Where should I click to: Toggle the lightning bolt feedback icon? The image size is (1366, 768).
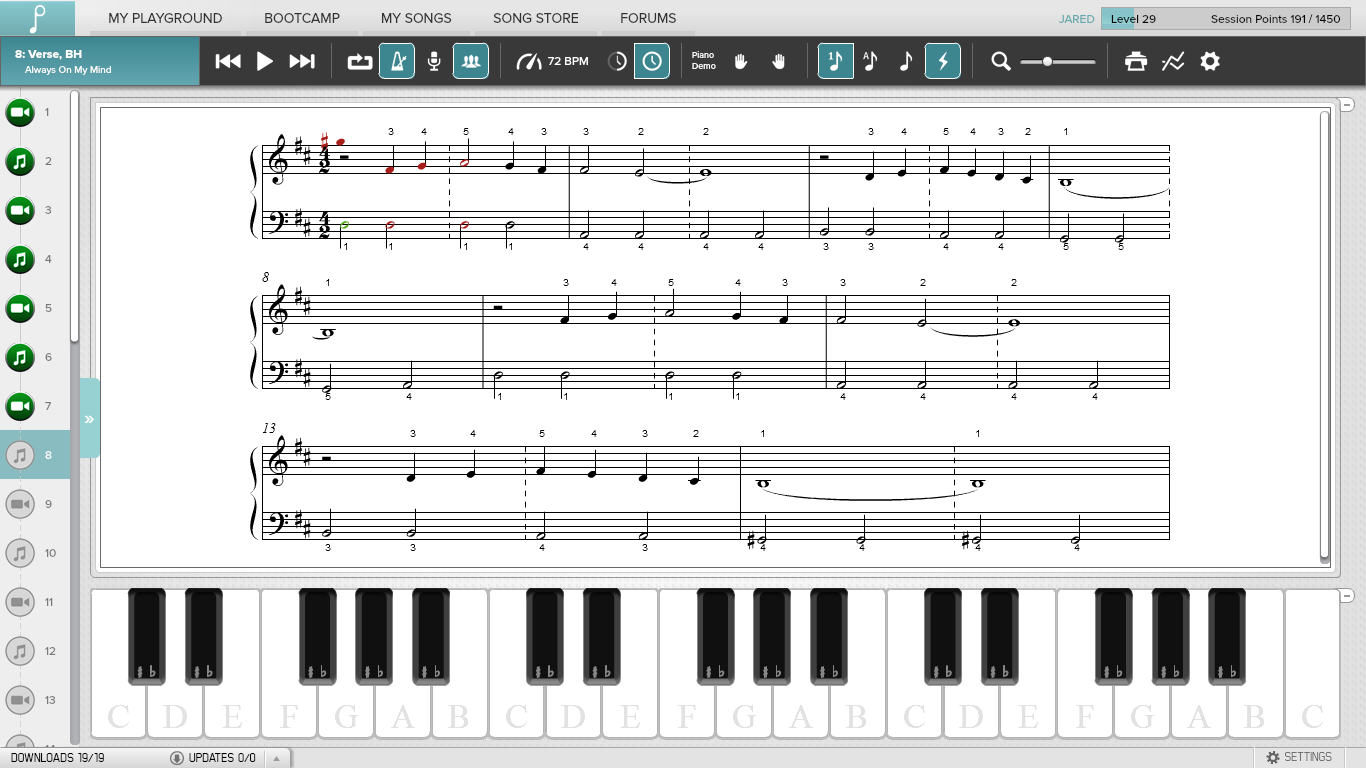point(943,61)
